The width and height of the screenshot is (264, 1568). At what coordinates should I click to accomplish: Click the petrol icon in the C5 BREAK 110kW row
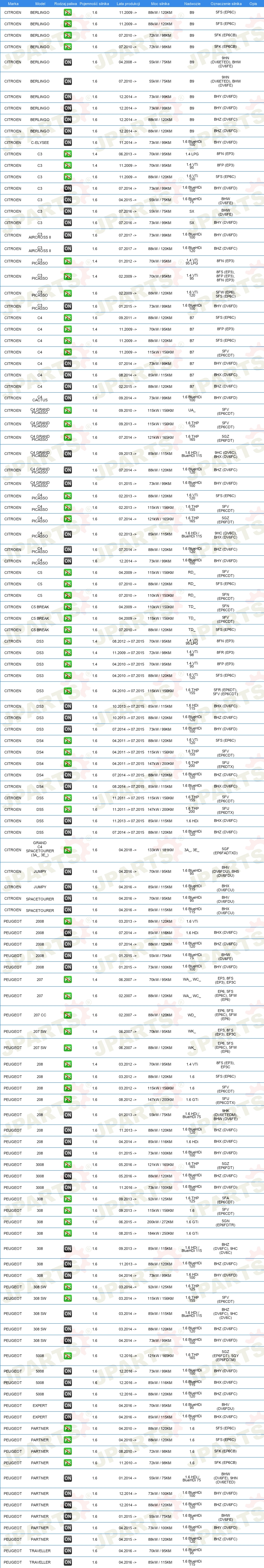68,607
